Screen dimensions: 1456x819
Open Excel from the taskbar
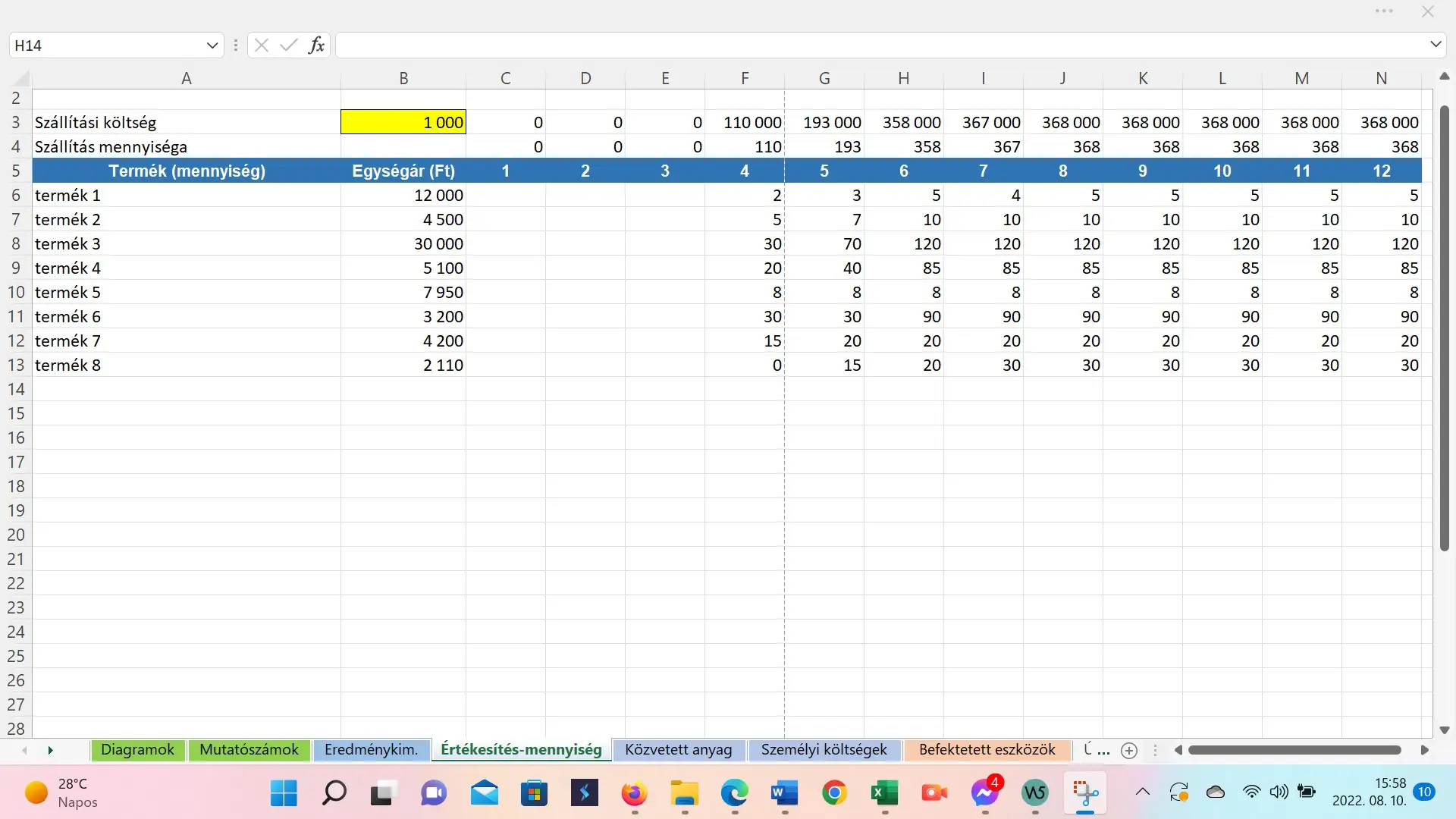[884, 793]
